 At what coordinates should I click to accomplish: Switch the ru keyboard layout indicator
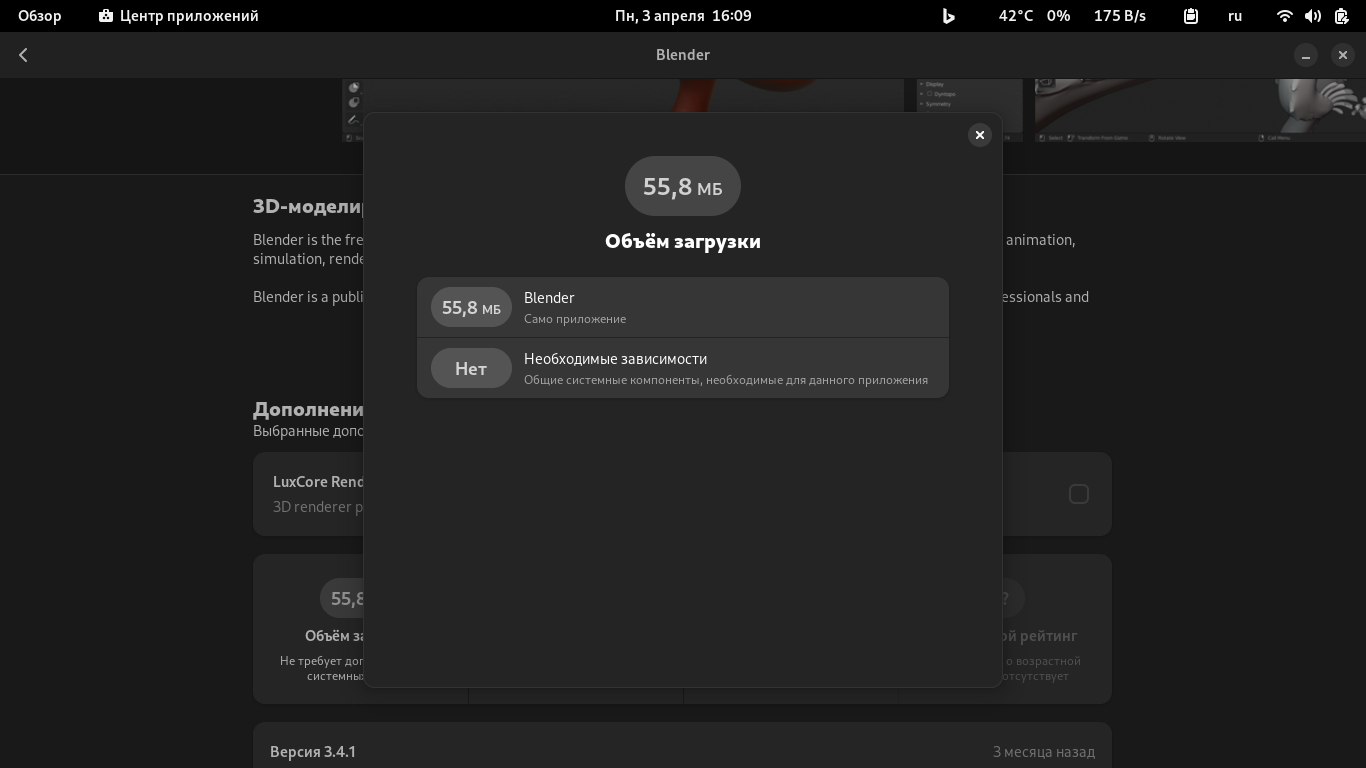point(1235,16)
